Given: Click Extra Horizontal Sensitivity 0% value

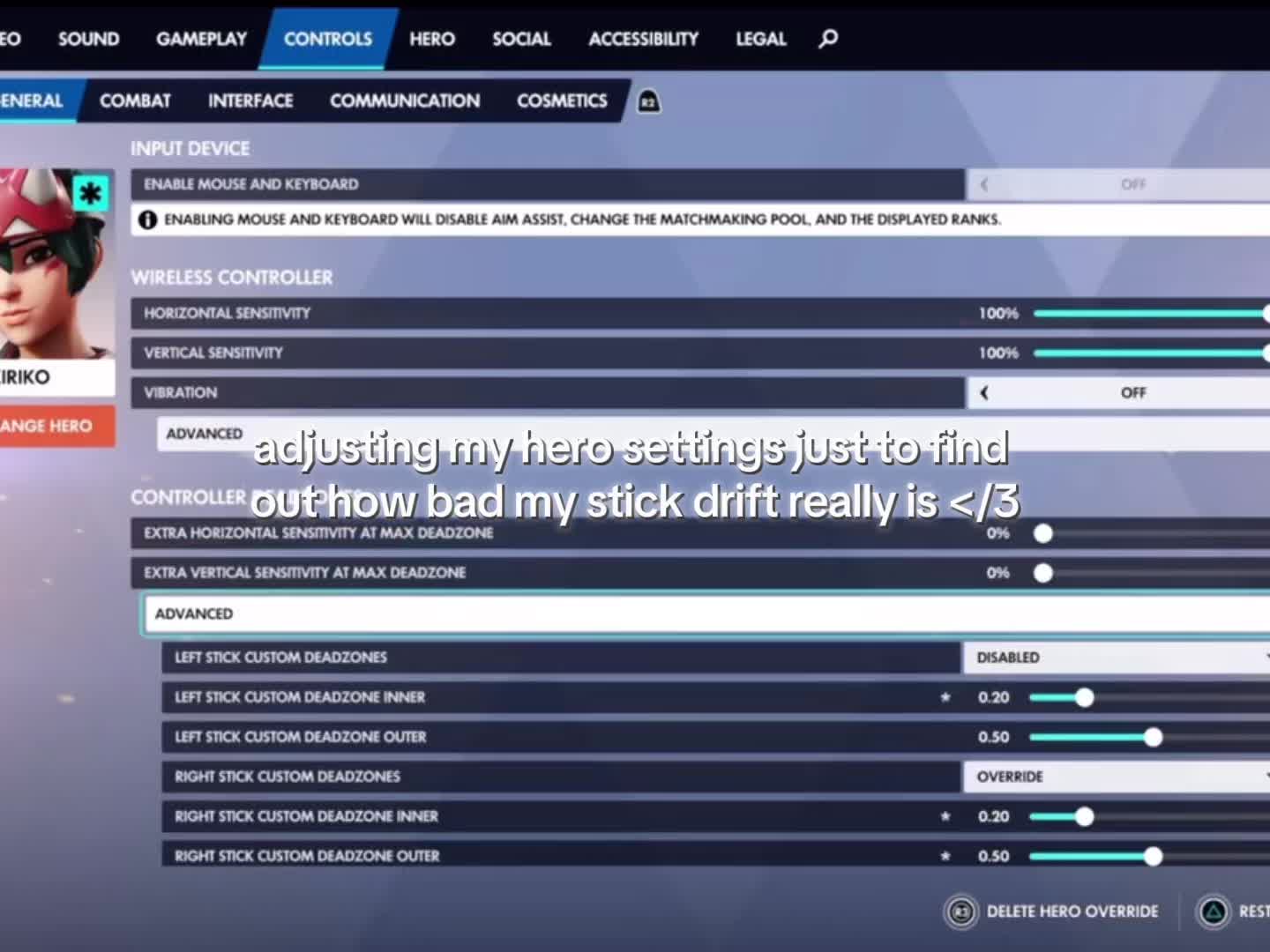Looking at the screenshot, I should click(x=997, y=533).
